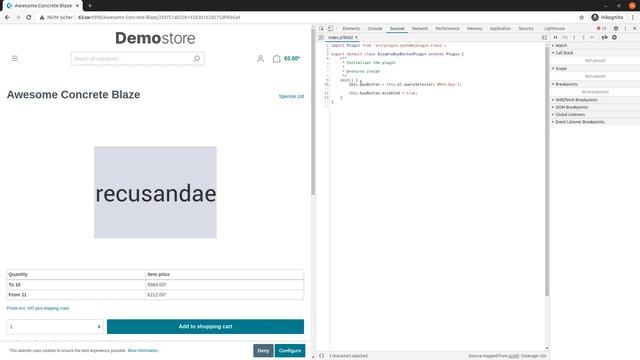640x360 pixels.
Task: Click Step out of current function
Action: tap(583, 37)
